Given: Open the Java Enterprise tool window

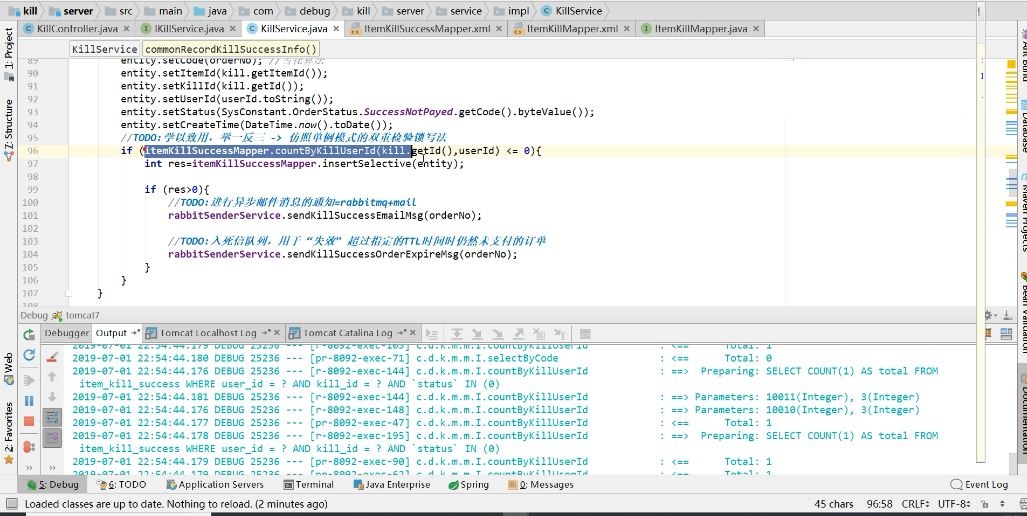Looking at the screenshot, I should coord(392,485).
